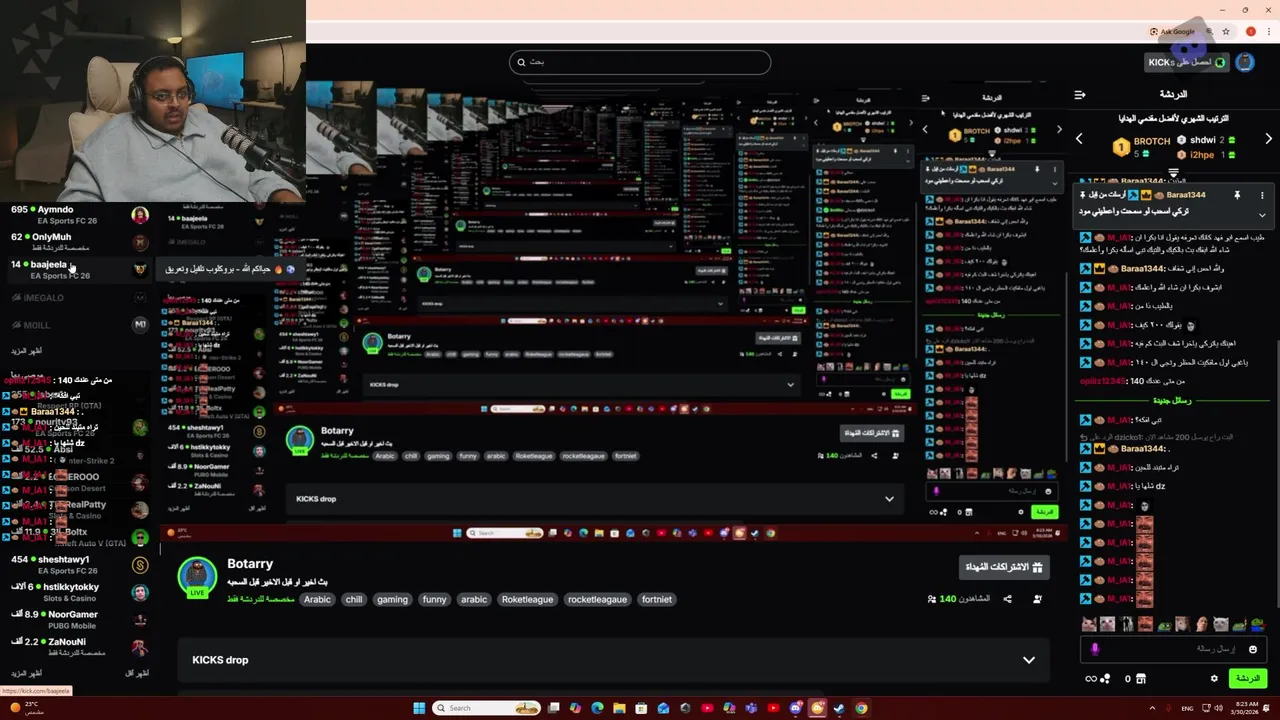The height and width of the screenshot is (720, 1280).
Task: Open hstikkytokky's channel in the sidebar
Action: [80, 592]
